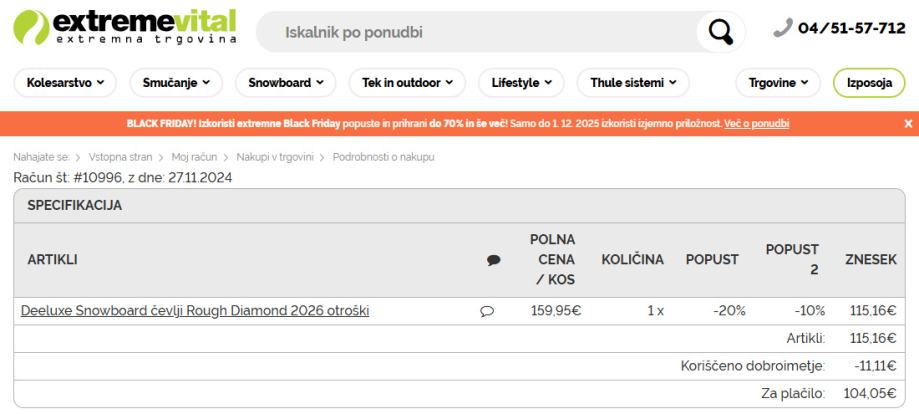
Task: Expand the Snowboard dropdown menu
Action: click(x=285, y=83)
